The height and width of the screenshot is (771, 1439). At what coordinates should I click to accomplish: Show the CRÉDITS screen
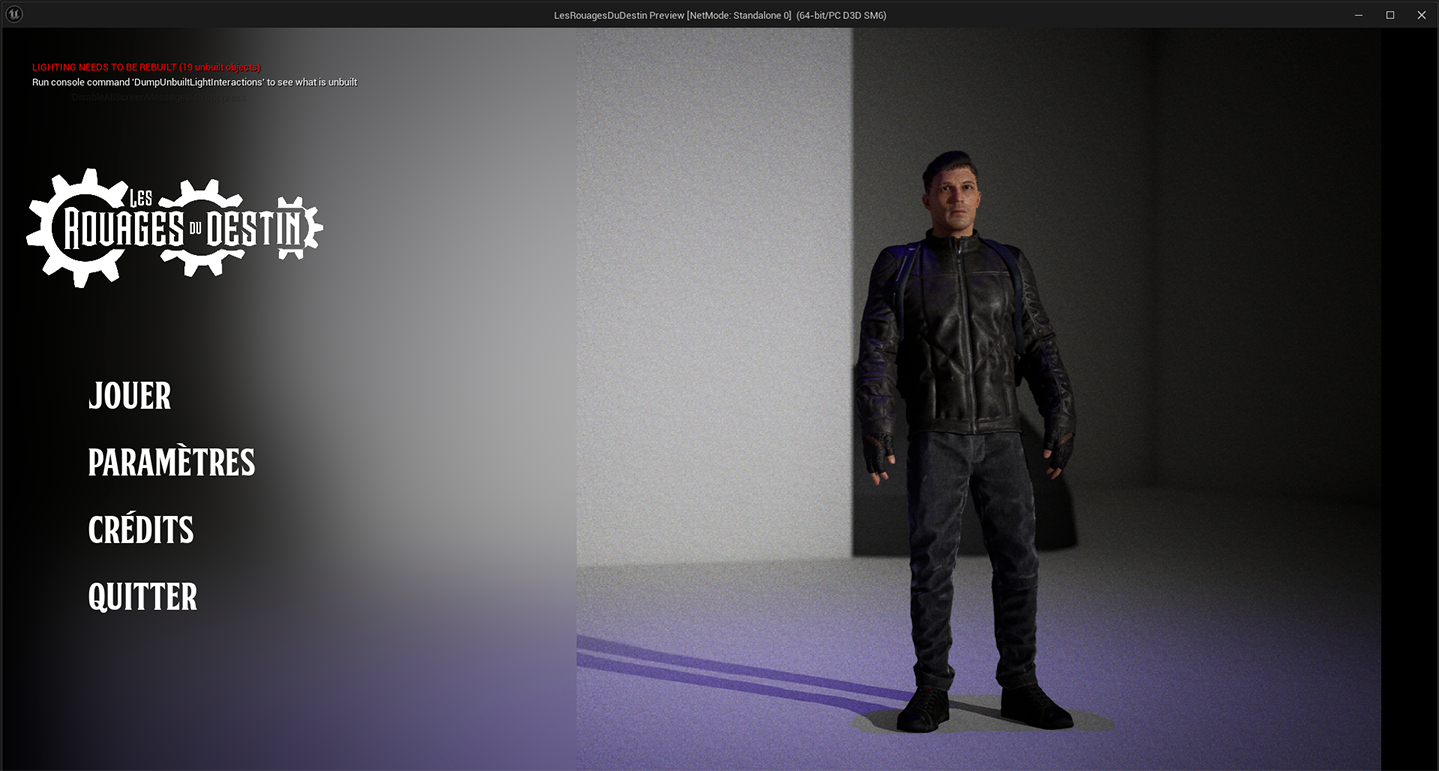click(x=141, y=530)
